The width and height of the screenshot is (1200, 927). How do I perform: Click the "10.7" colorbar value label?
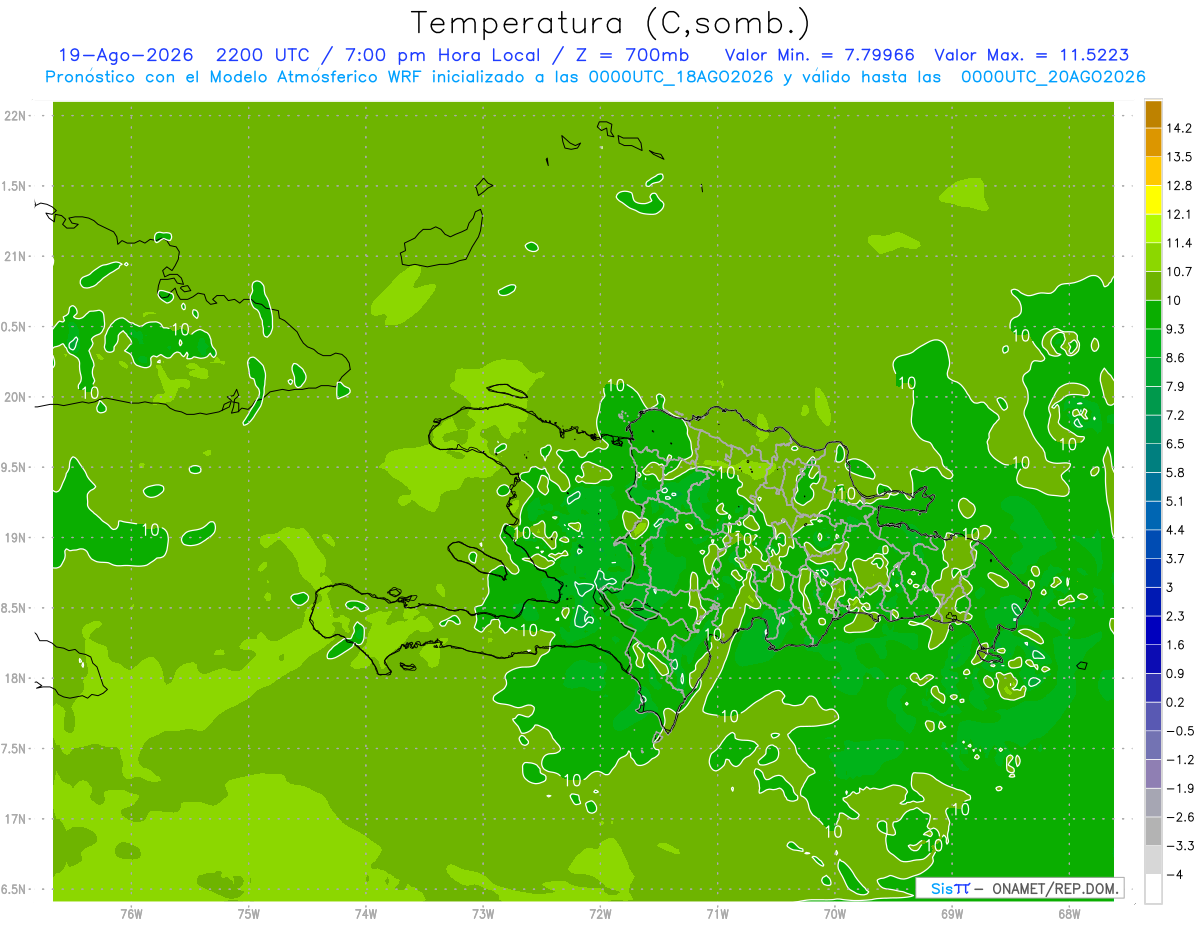coord(1180,272)
